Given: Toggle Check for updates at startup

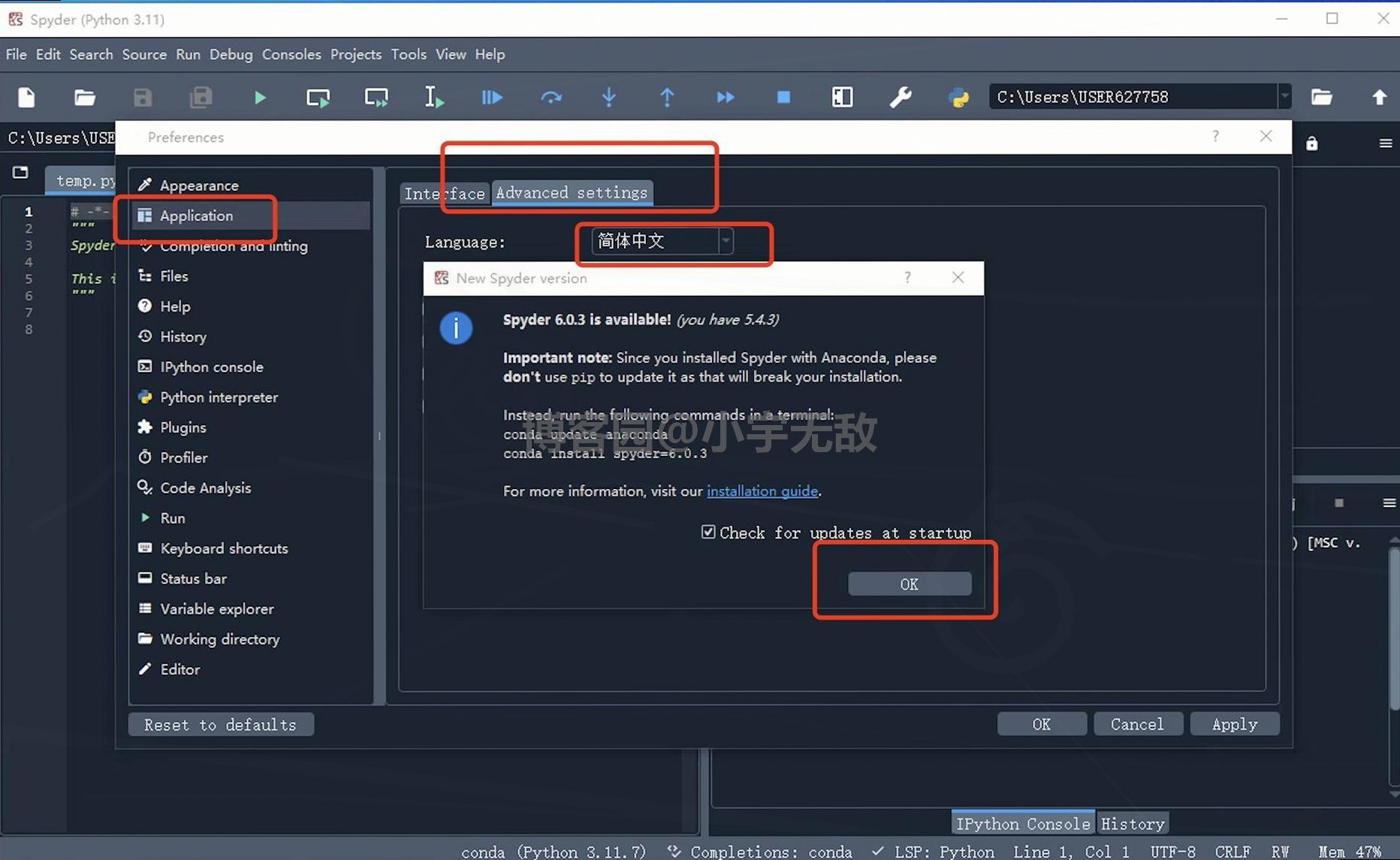Looking at the screenshot, I should (708, 532).
